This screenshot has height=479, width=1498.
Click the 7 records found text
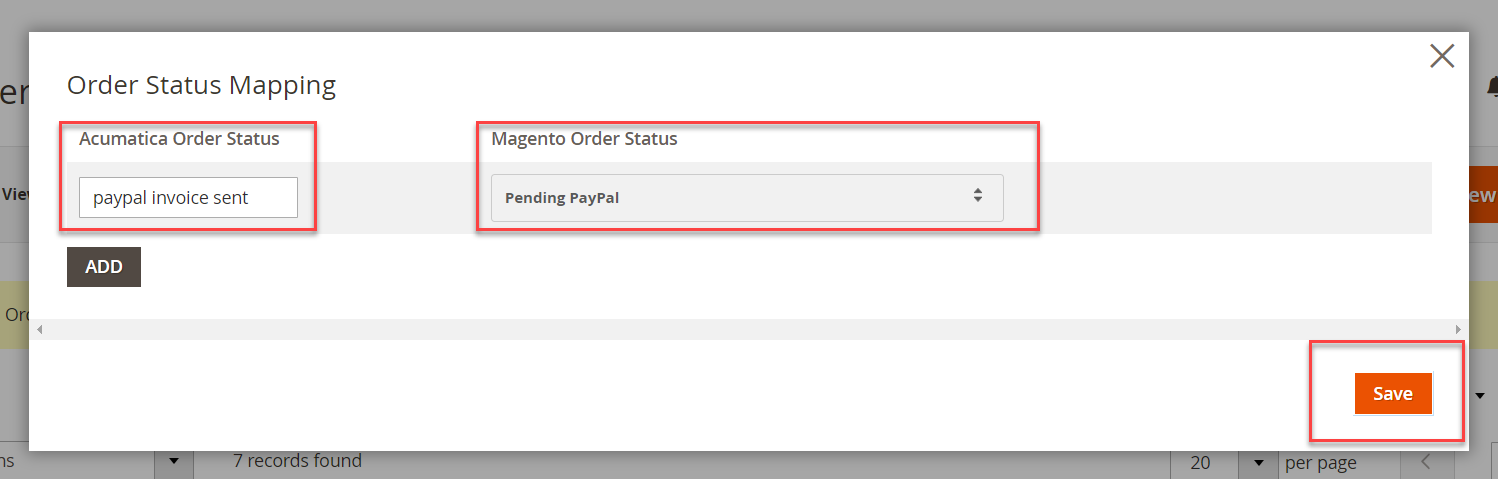297,461
